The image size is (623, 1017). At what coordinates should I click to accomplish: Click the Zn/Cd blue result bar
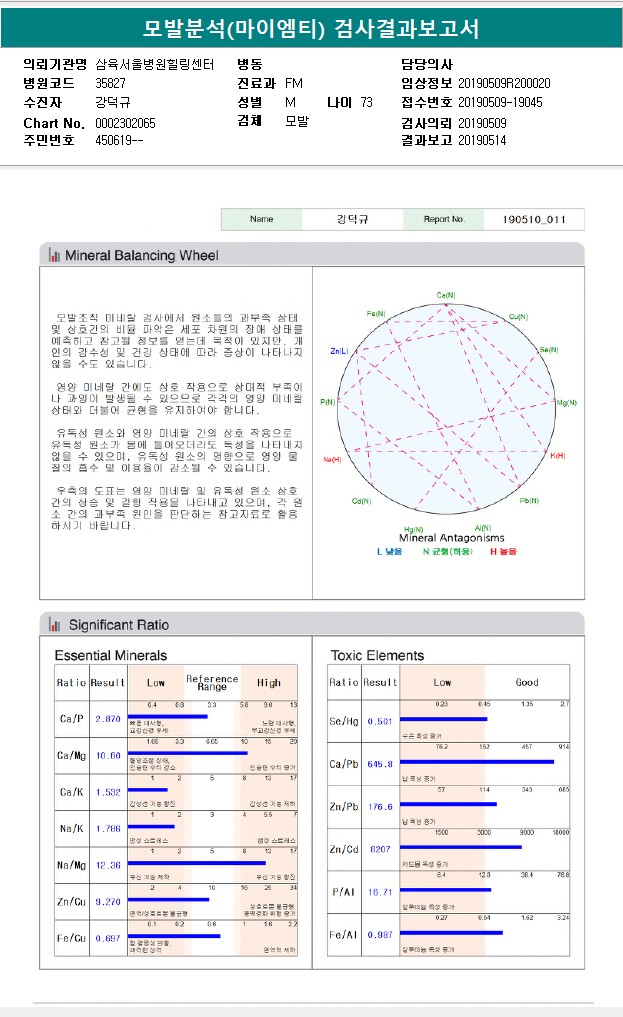(461, 847)
